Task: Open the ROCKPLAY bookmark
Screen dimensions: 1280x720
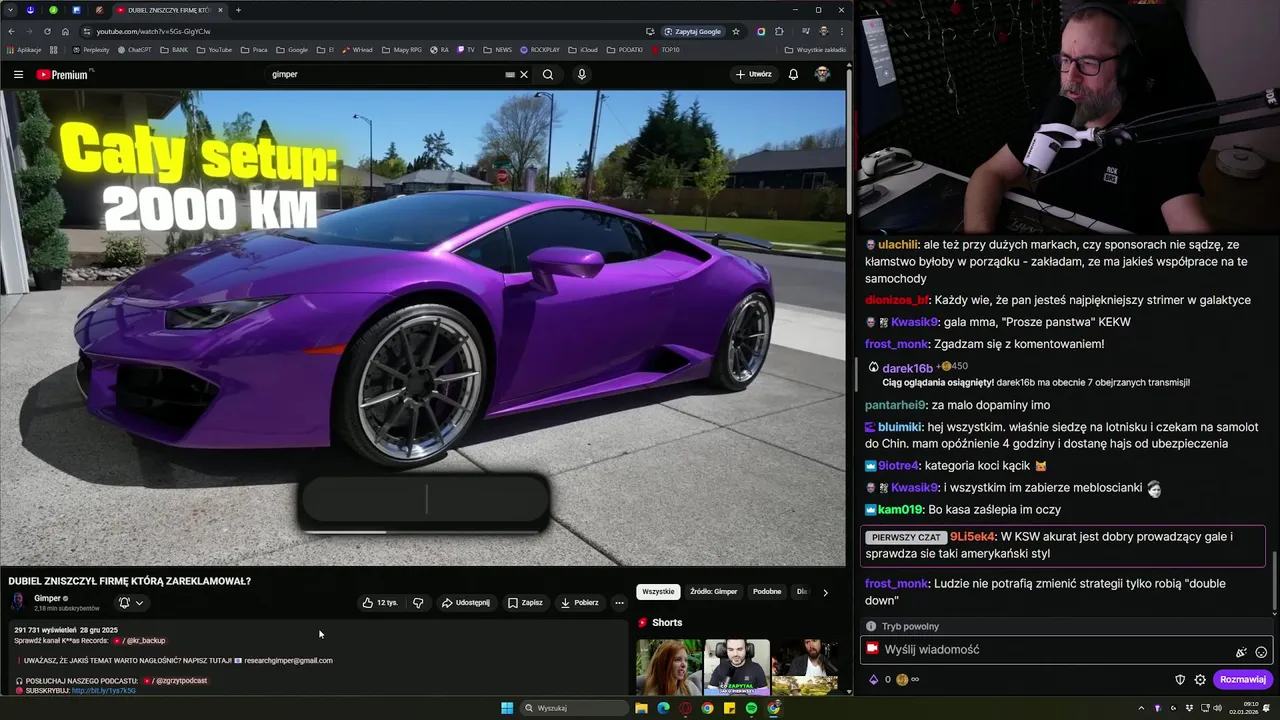Action: pyautogui.click(x=540, y=49)
